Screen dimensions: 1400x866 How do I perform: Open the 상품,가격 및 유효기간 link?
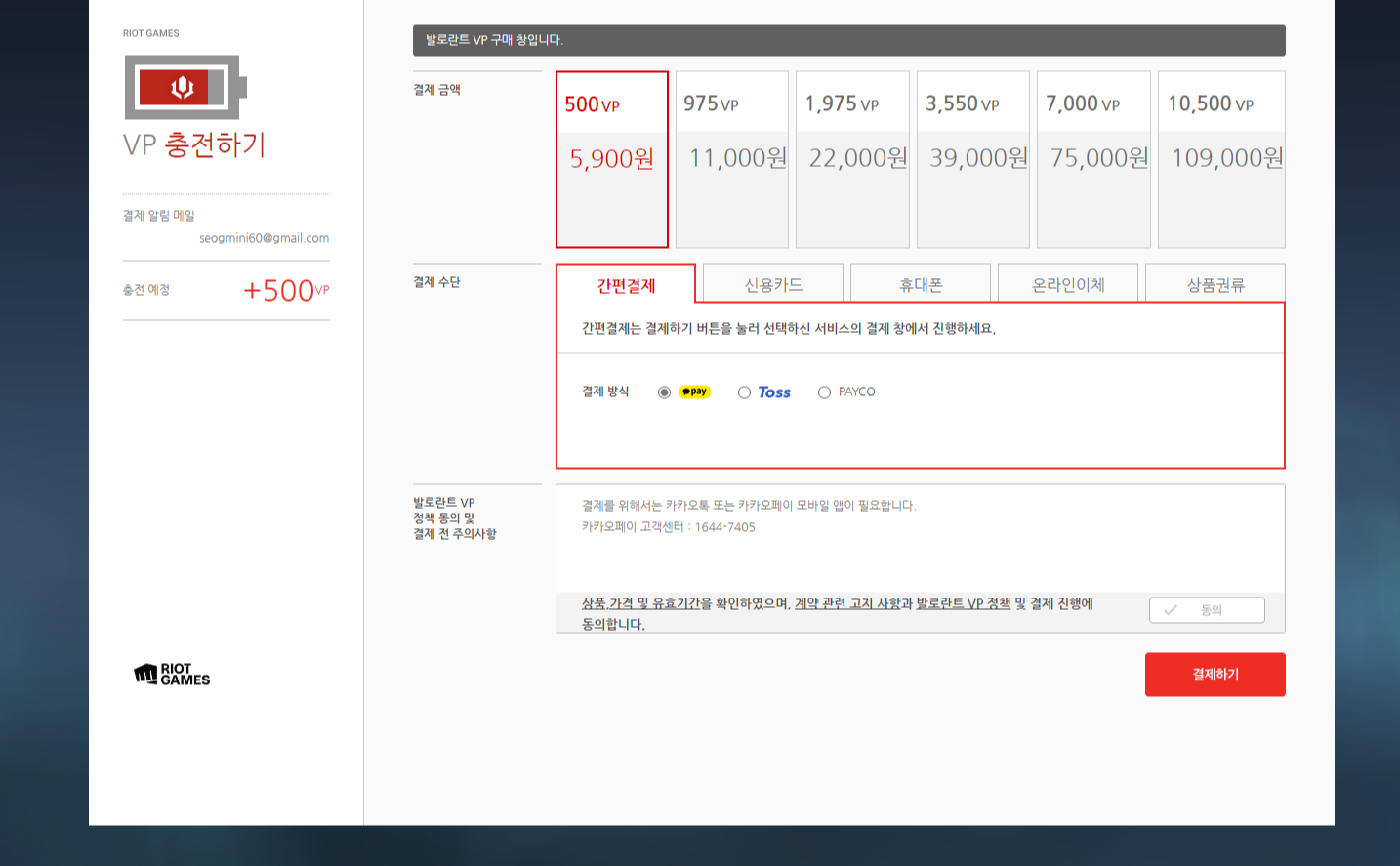pos(641,603)
